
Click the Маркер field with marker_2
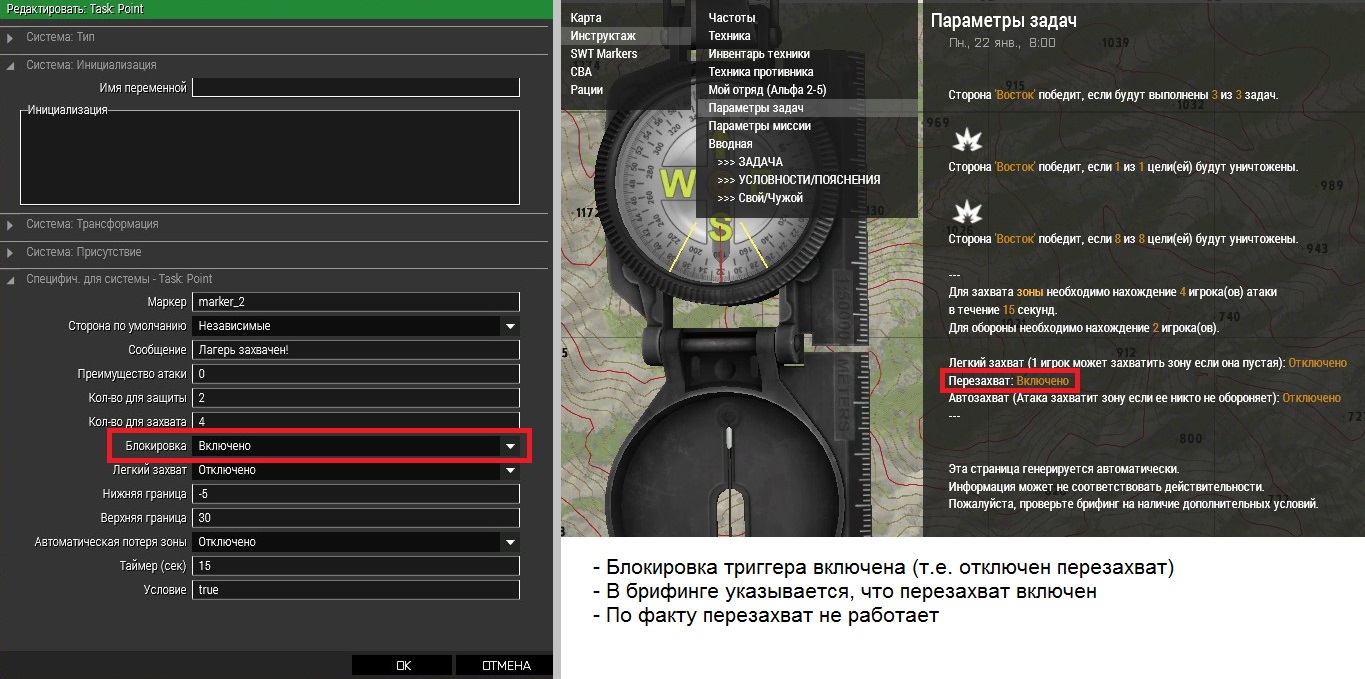tap(355, 302)
